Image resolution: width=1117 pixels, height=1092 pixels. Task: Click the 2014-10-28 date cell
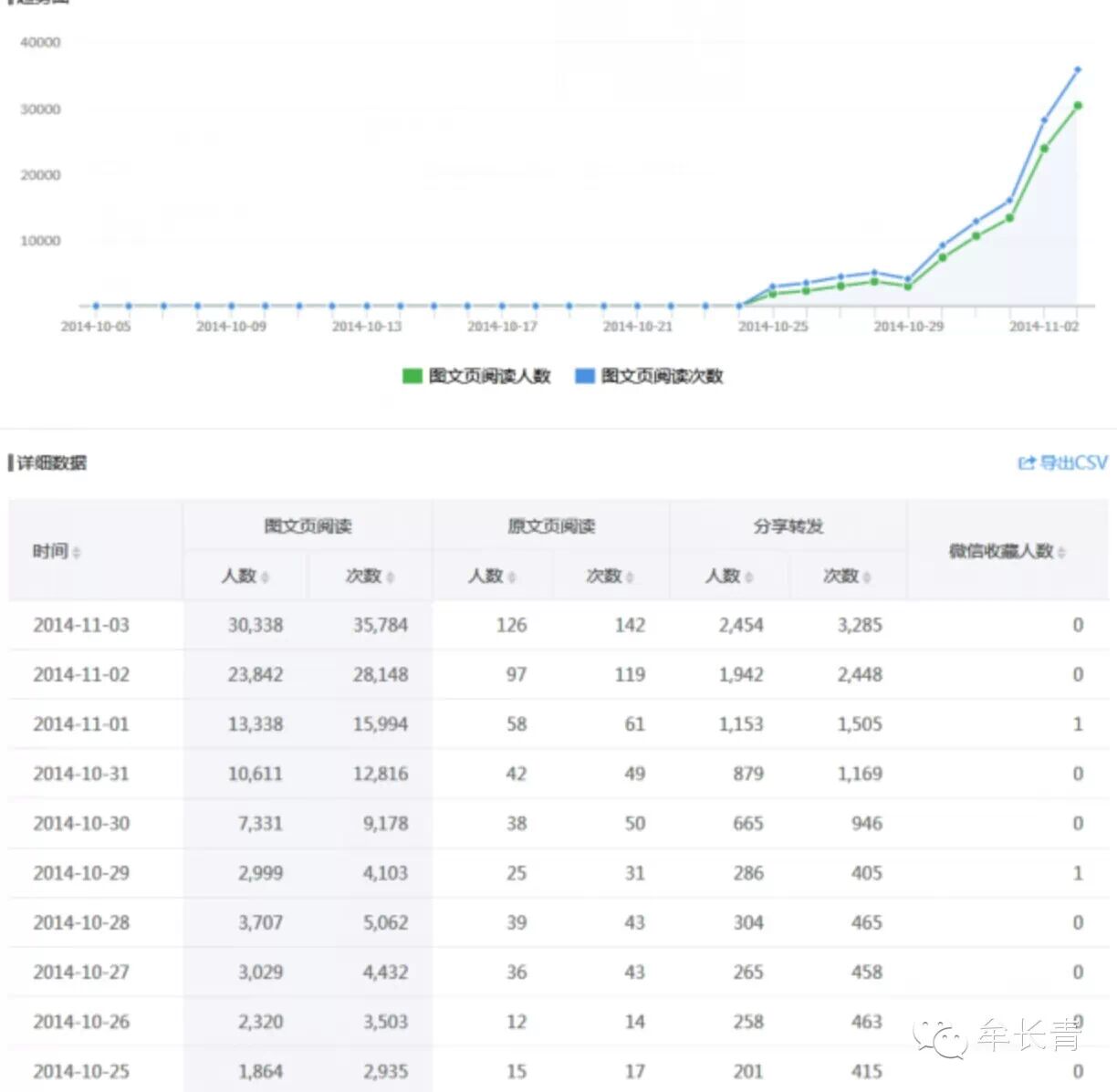pos(81,922)
